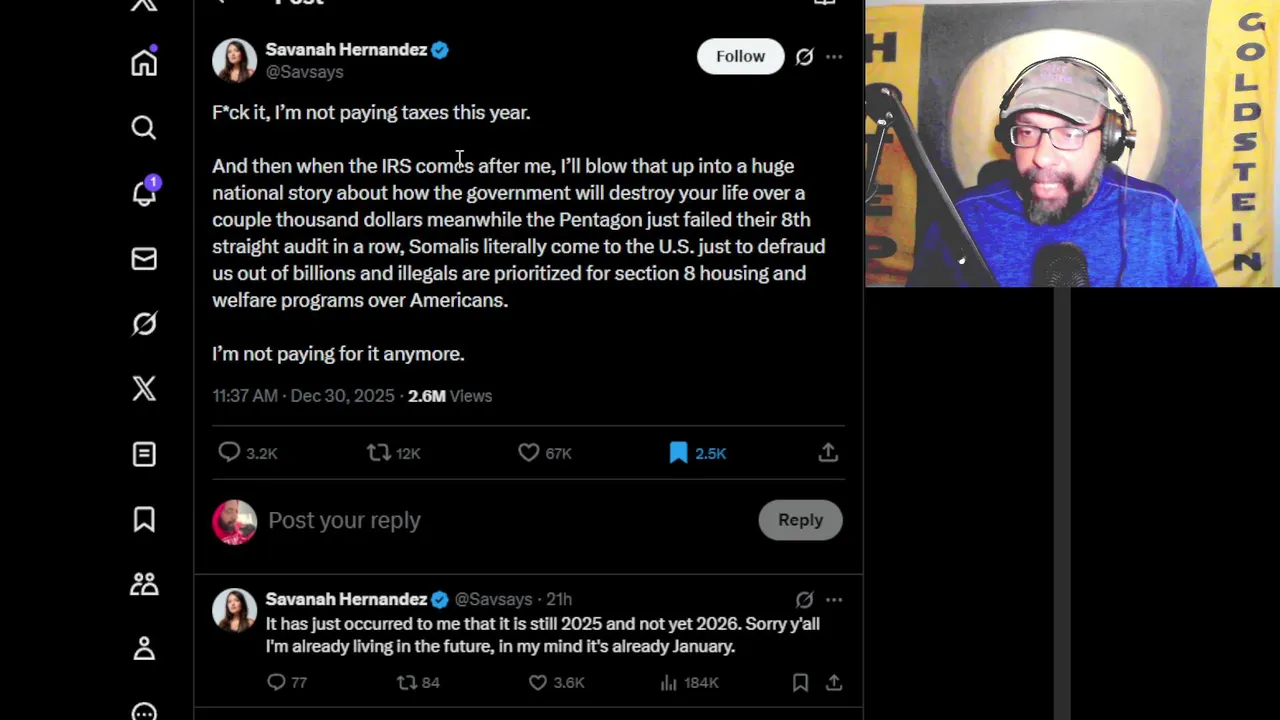Open repost menu on main post
1280x720 pixels.
378,453
